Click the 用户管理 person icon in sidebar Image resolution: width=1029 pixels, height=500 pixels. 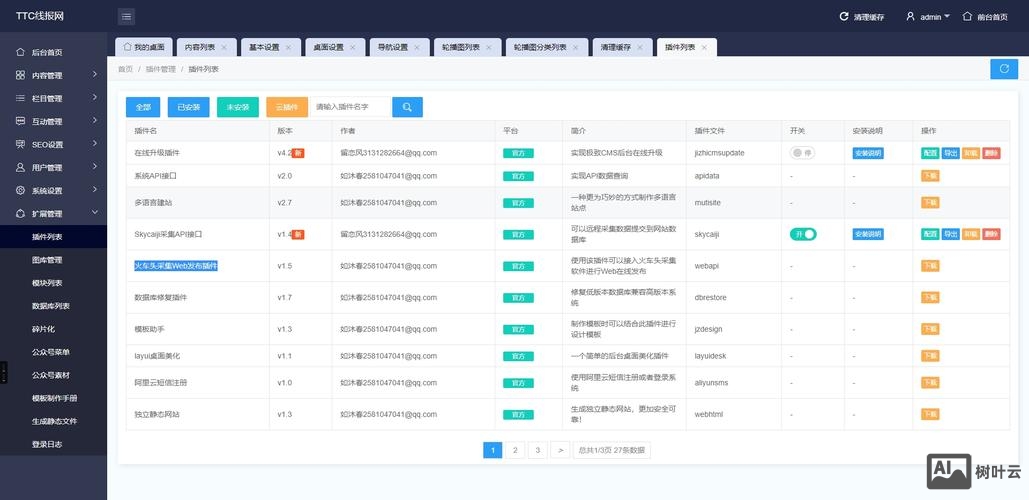(20, 167)
